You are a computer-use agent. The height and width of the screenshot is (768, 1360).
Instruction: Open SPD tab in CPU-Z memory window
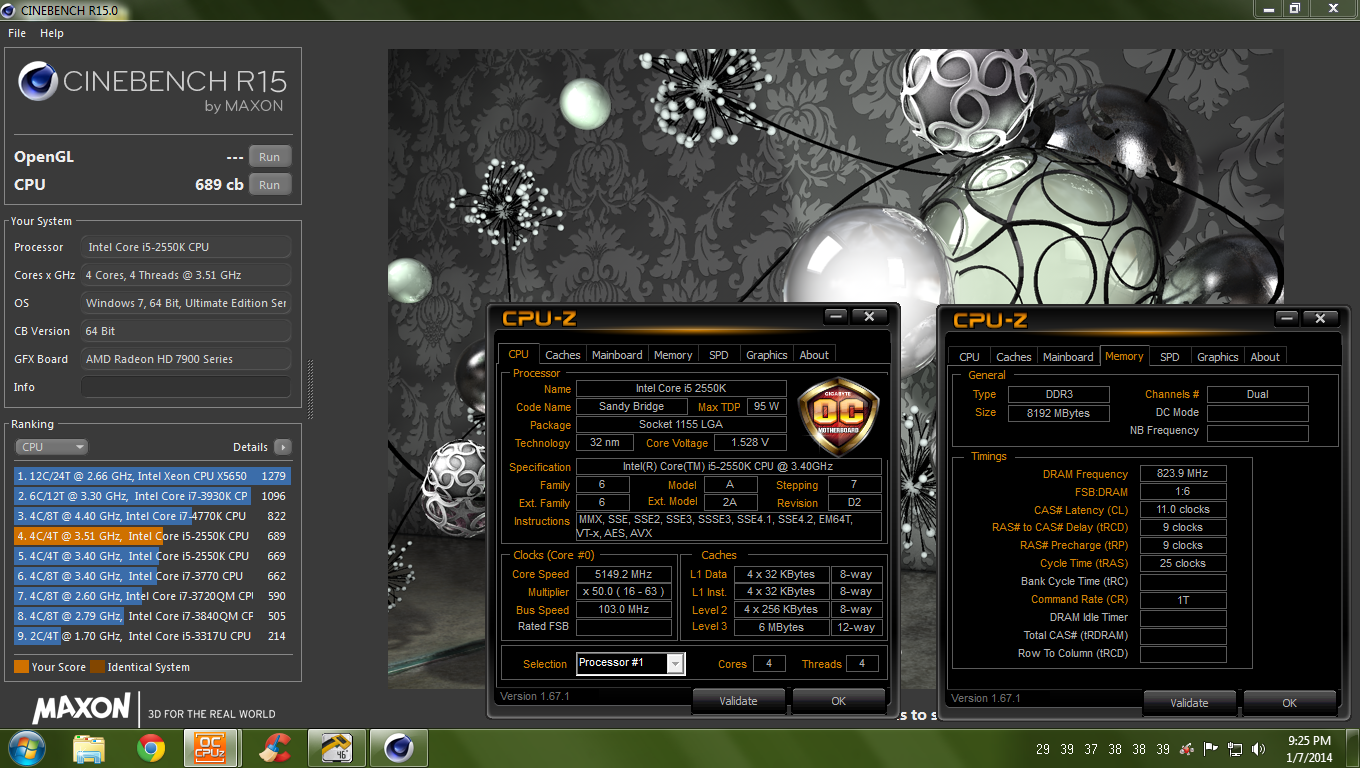pyautogui.click(x=1170, y=357)
